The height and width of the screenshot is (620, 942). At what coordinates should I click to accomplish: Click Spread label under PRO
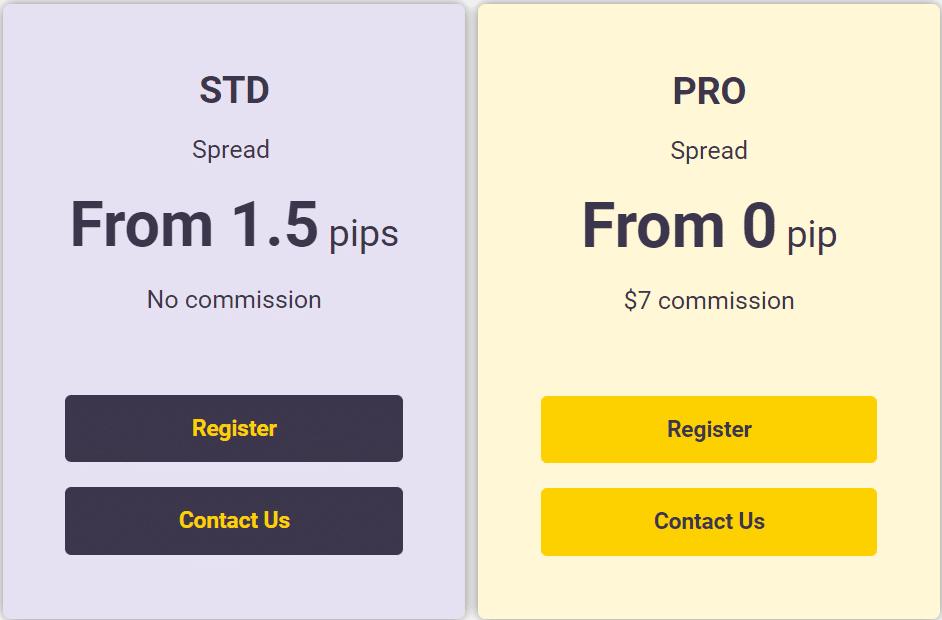click(x=709, y=151)
